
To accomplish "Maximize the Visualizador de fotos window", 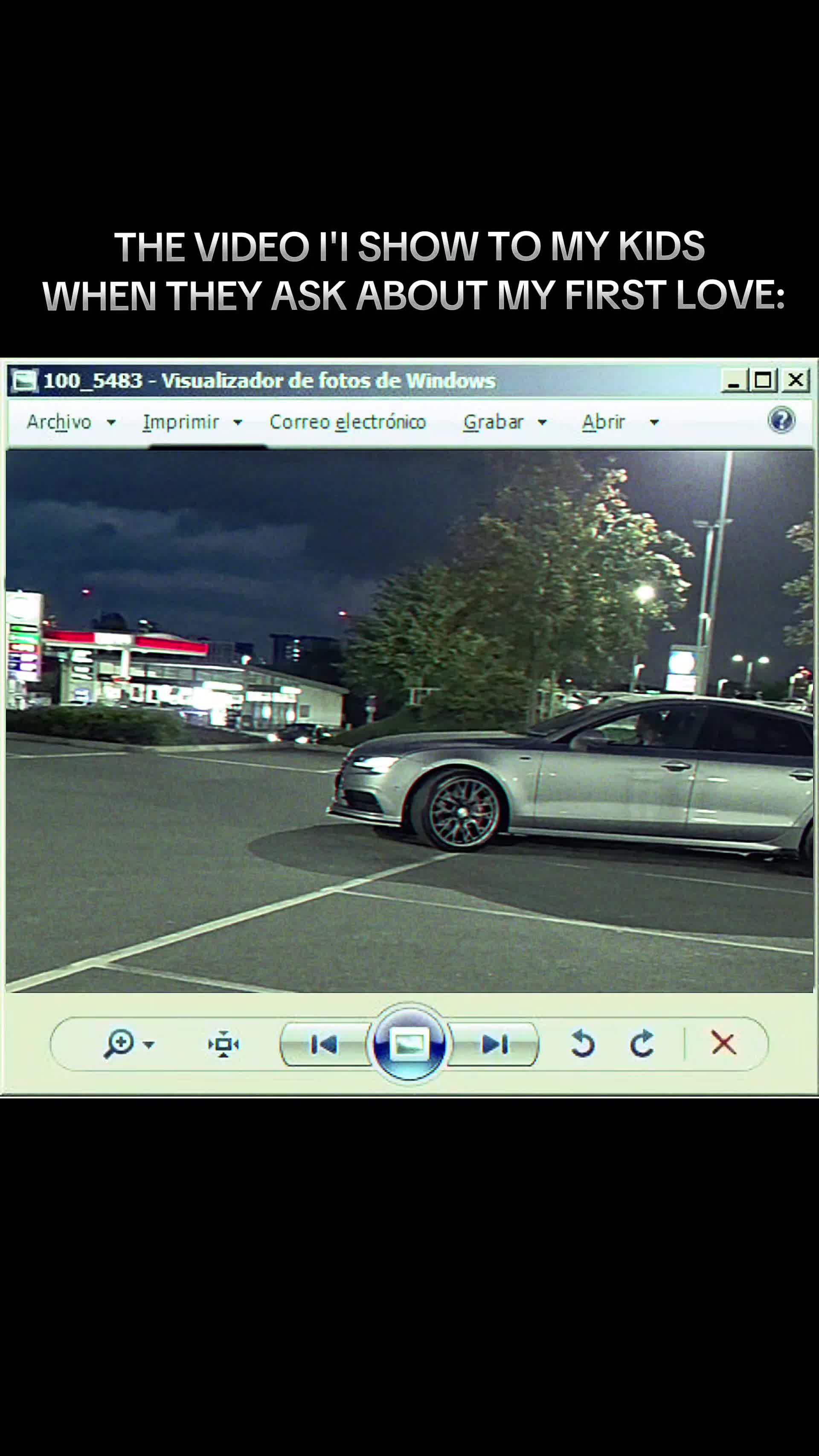I will [763, 380].
